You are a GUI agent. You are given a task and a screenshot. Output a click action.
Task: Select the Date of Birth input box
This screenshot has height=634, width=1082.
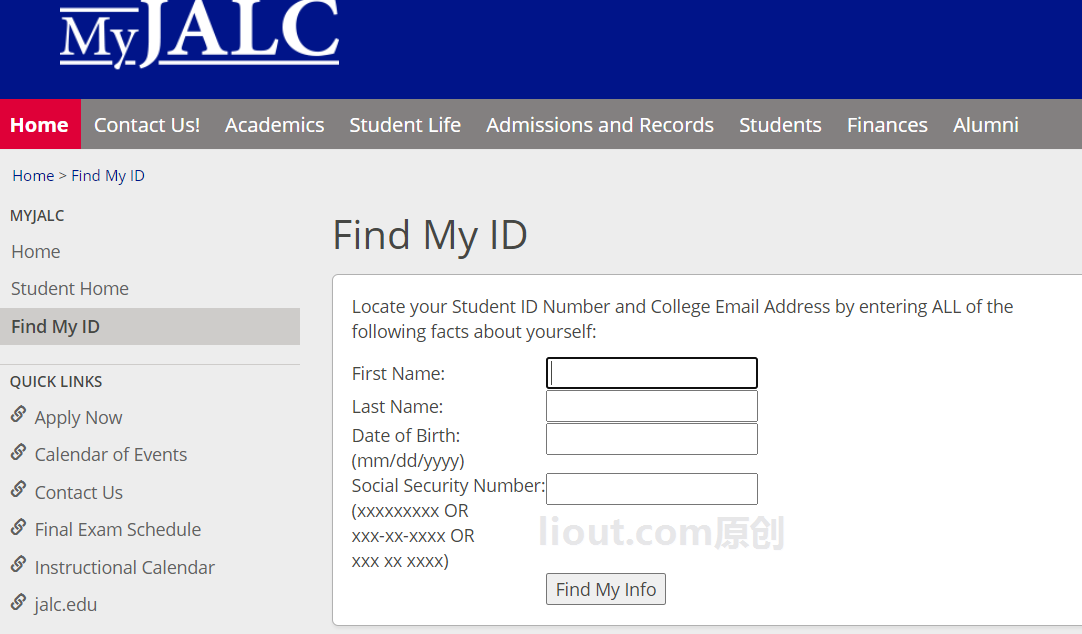651,439
